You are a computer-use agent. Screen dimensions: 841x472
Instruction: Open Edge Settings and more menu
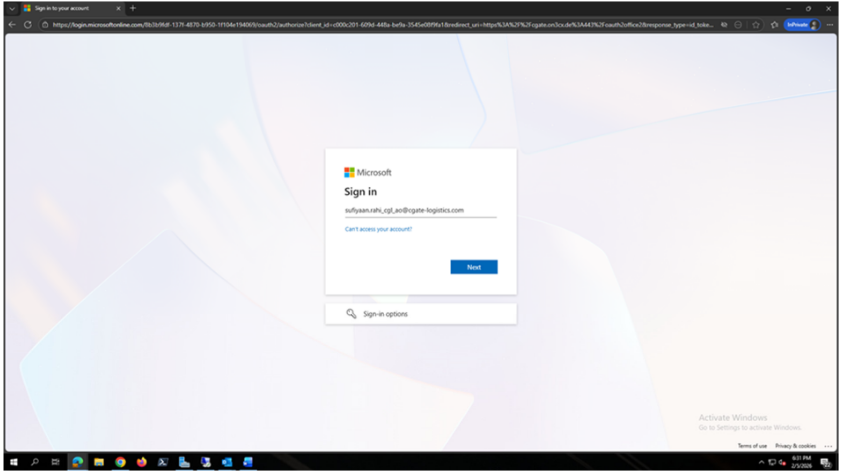[829, 24]
